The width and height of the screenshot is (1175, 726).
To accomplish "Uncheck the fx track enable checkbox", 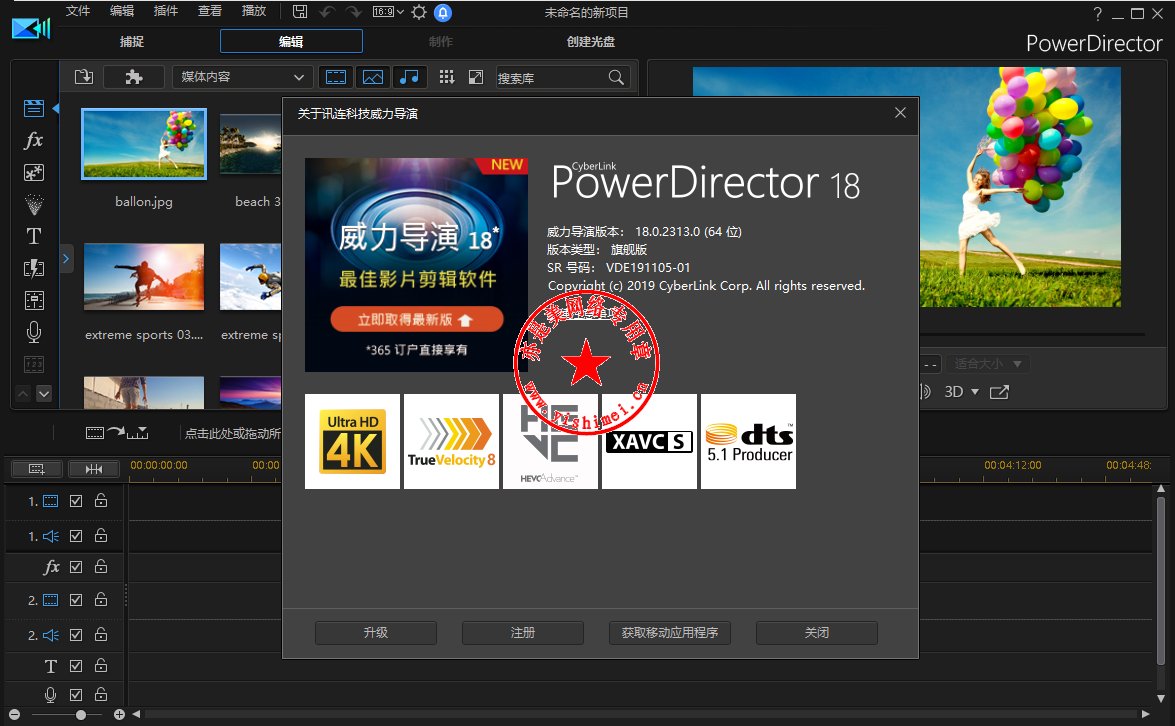I will 76,567.
